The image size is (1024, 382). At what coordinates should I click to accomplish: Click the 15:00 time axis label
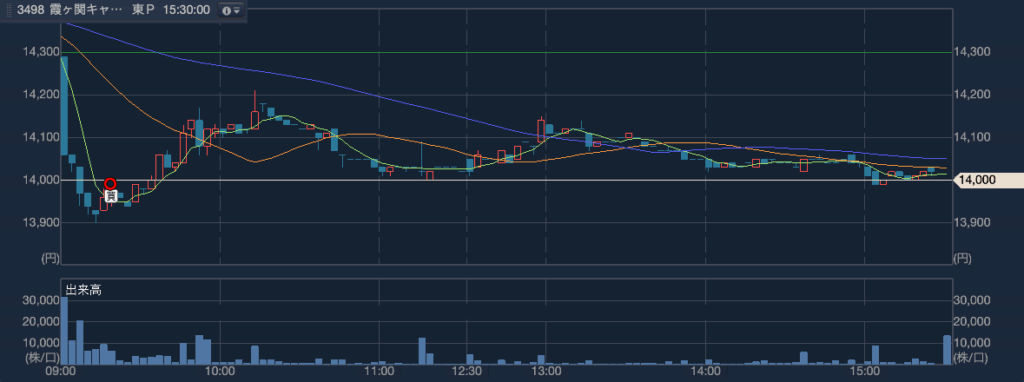865,372
